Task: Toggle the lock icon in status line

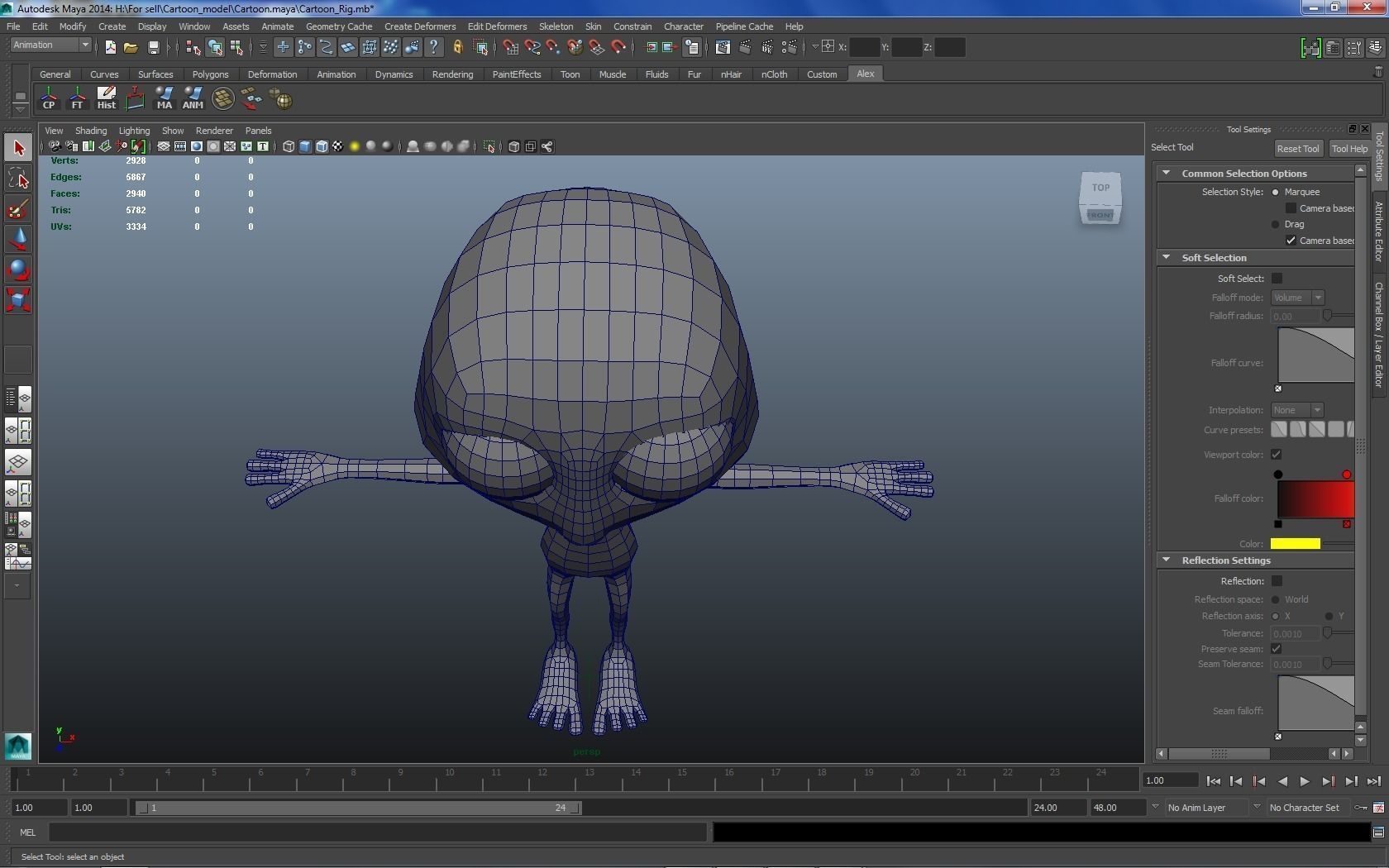Action: coord(457,48)
